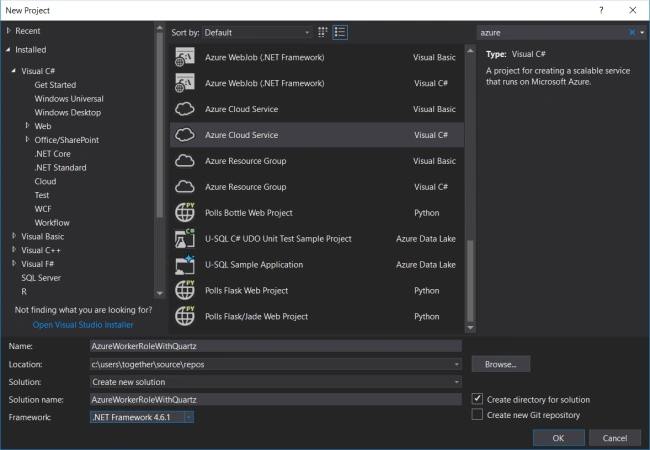Click the template list scrollbar thumb
The width and height of the screenshot is (650, 450).
(470, 281)
